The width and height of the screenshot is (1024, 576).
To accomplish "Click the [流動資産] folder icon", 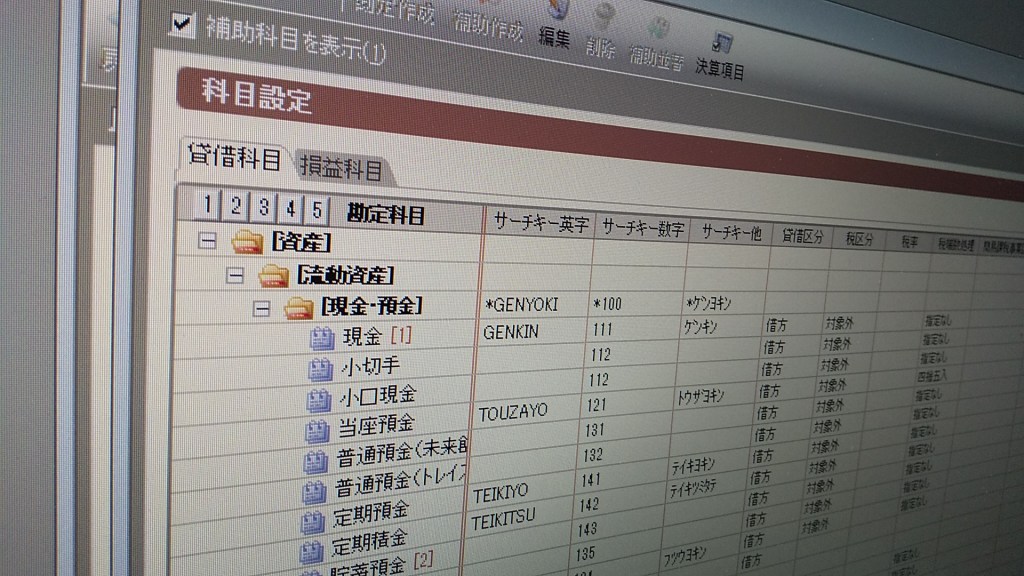I will (273, 273).
